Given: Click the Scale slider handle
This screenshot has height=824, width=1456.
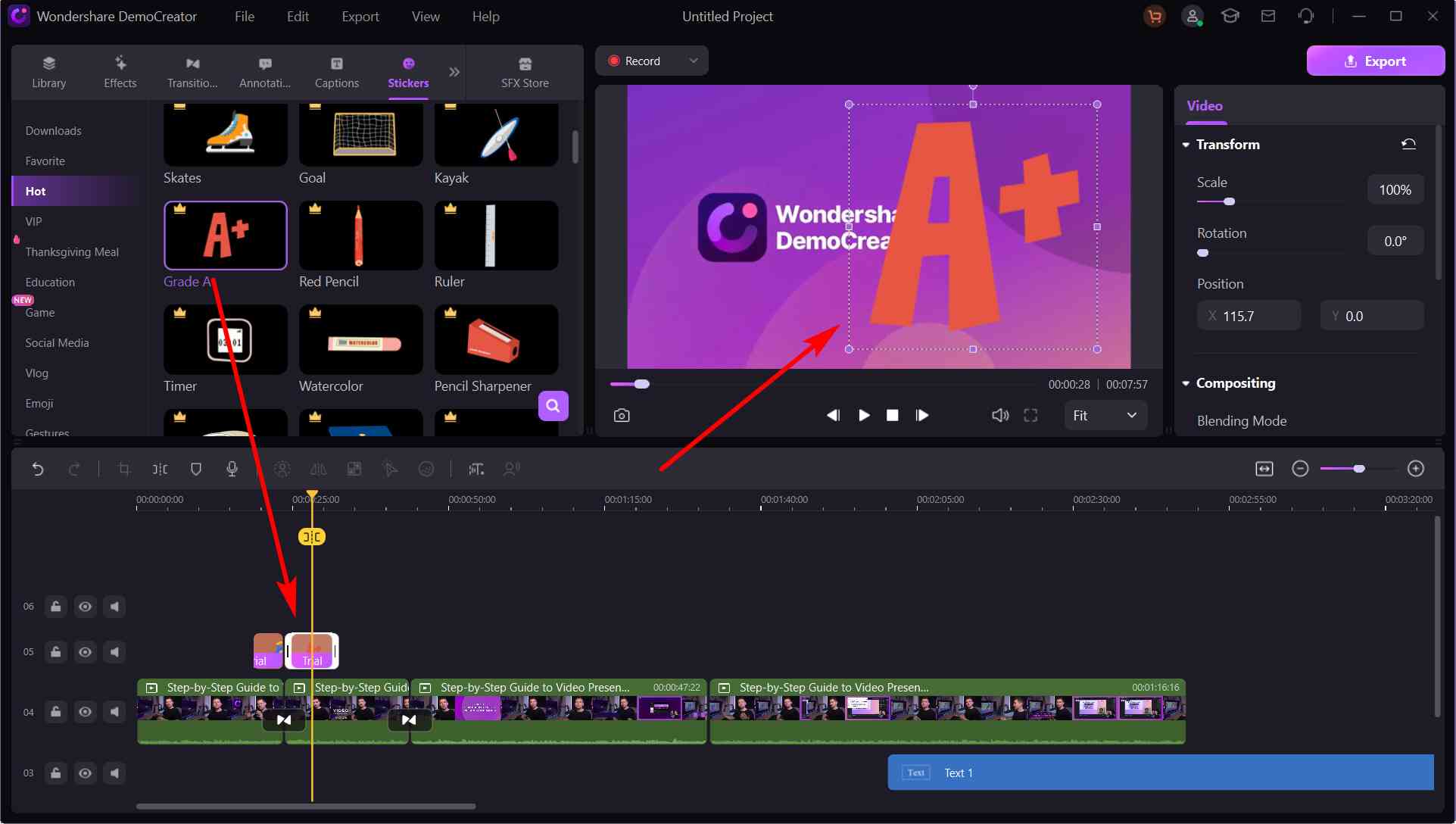Looking at the screenshot, I should point(1230,201).
